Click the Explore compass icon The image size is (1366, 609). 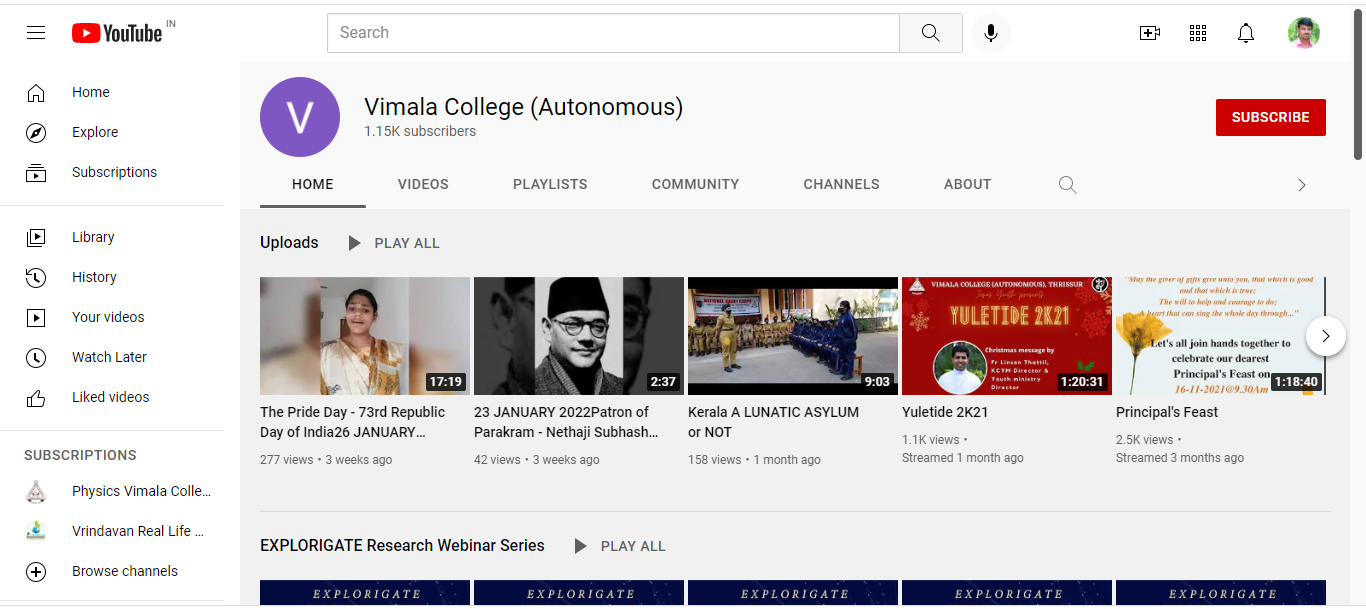(x=36, y=133)
